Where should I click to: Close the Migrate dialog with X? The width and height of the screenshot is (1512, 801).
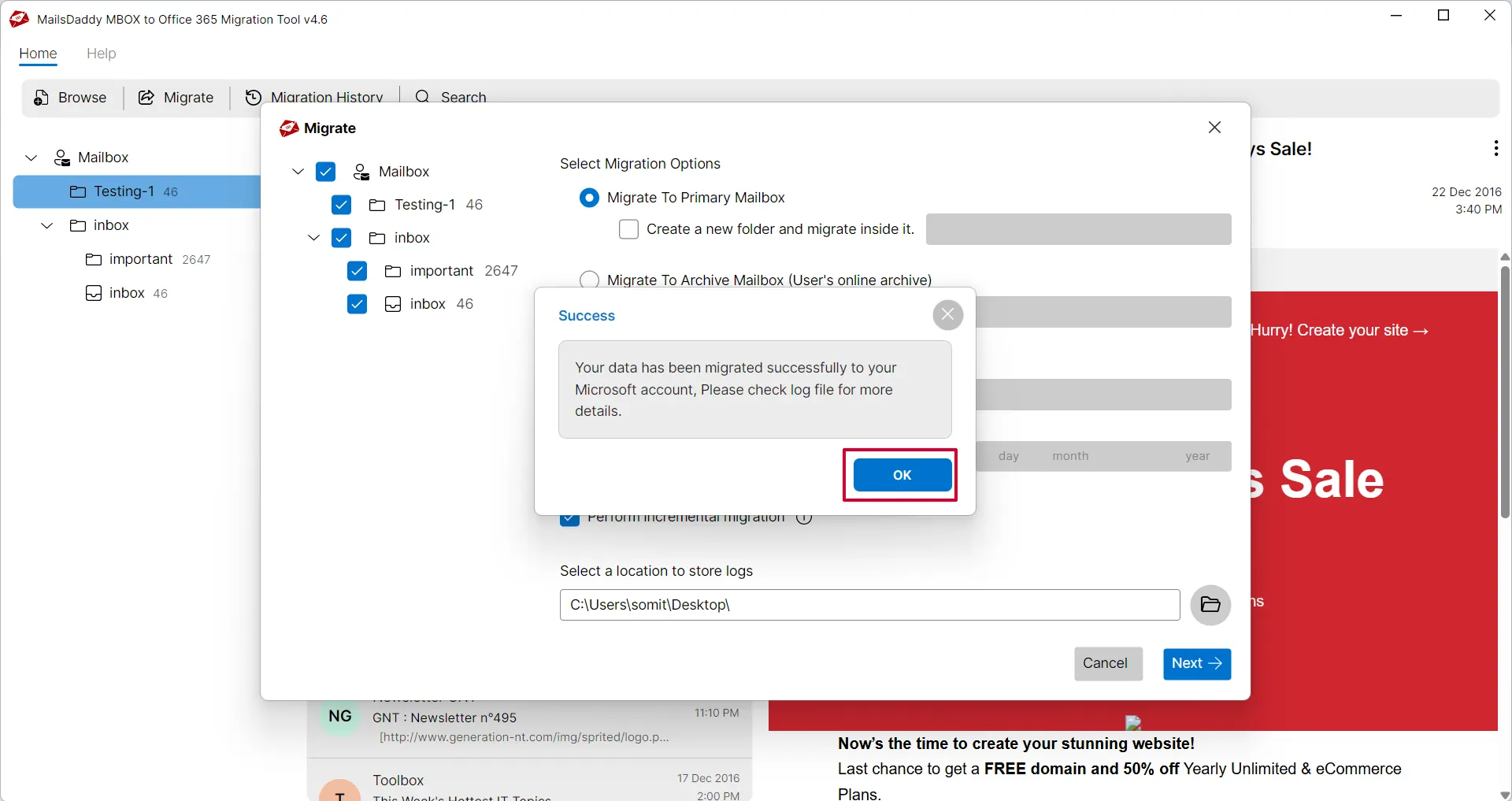click(1214, 128)
